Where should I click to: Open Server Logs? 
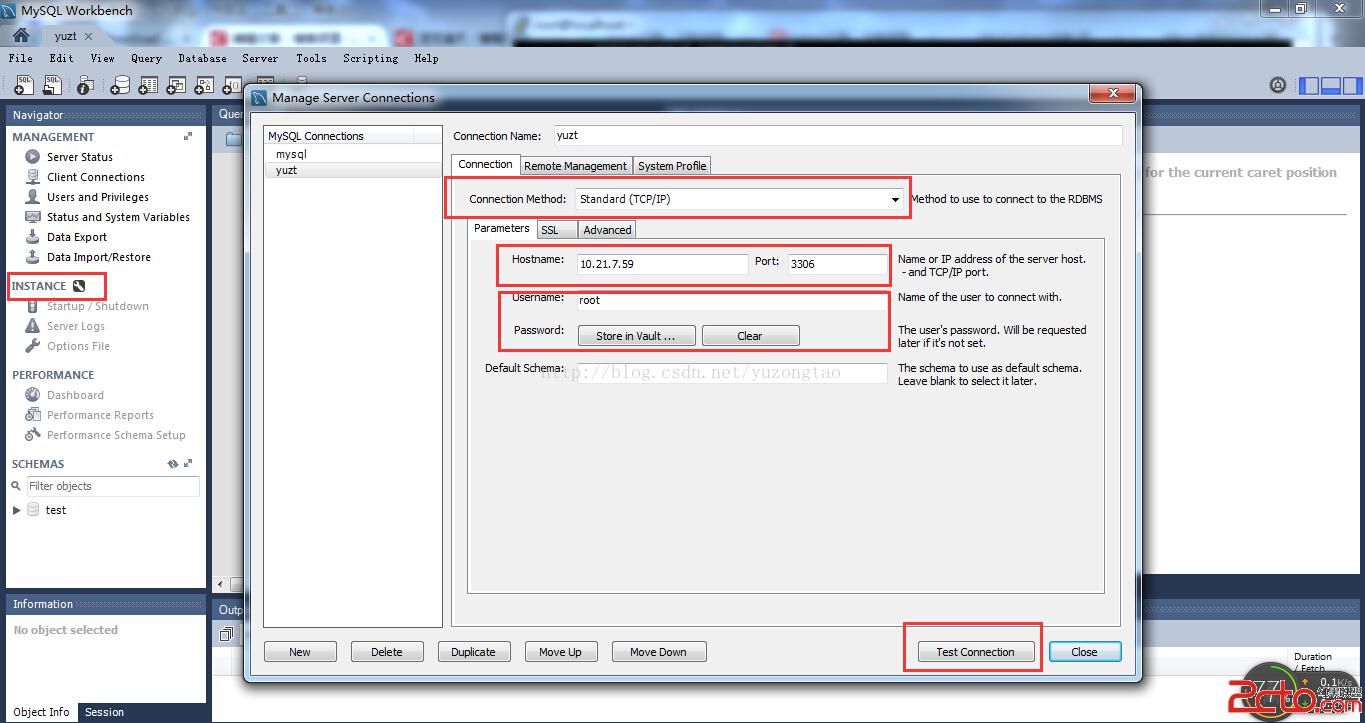76,326
